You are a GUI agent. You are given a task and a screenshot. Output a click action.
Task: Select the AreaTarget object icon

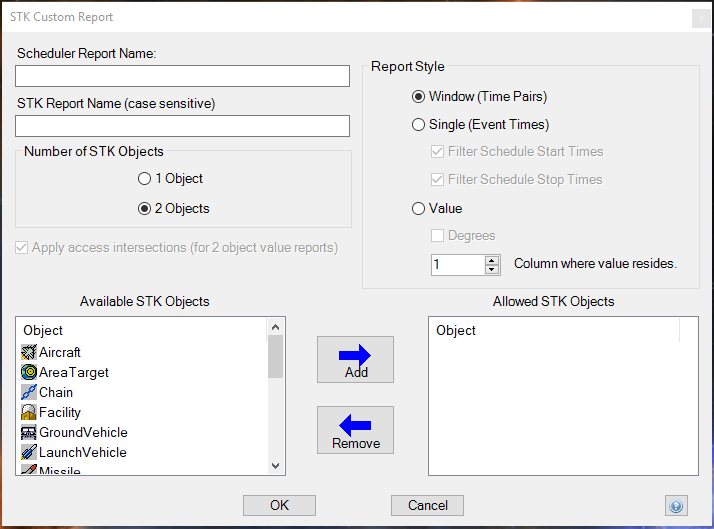[x=29, y=372]
